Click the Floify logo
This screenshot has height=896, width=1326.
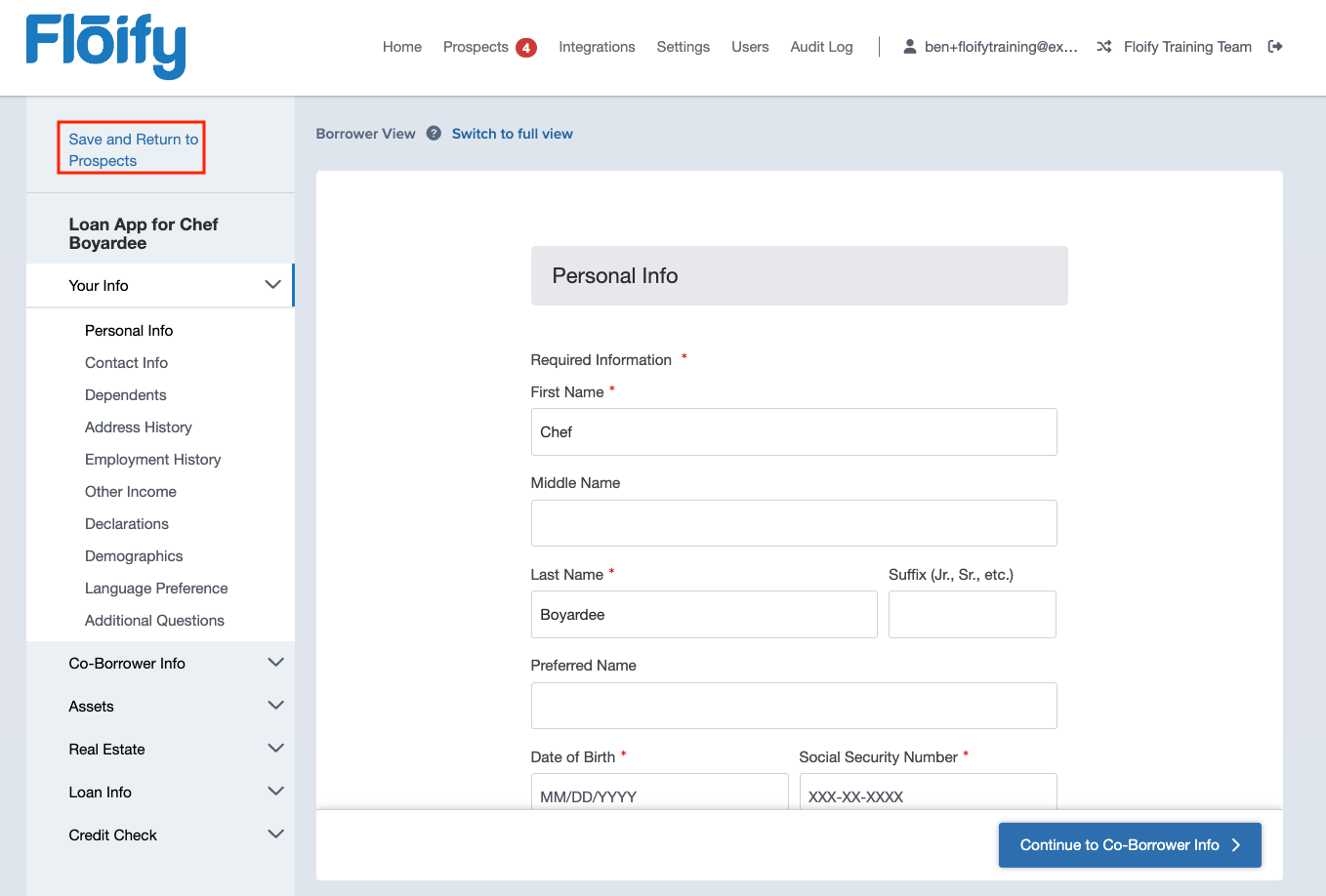coord(105,46)
